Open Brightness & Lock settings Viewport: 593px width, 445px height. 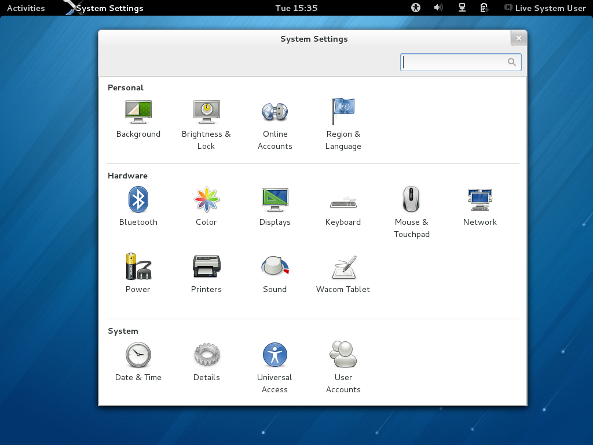pyautogui.click(x=206, y=124)
